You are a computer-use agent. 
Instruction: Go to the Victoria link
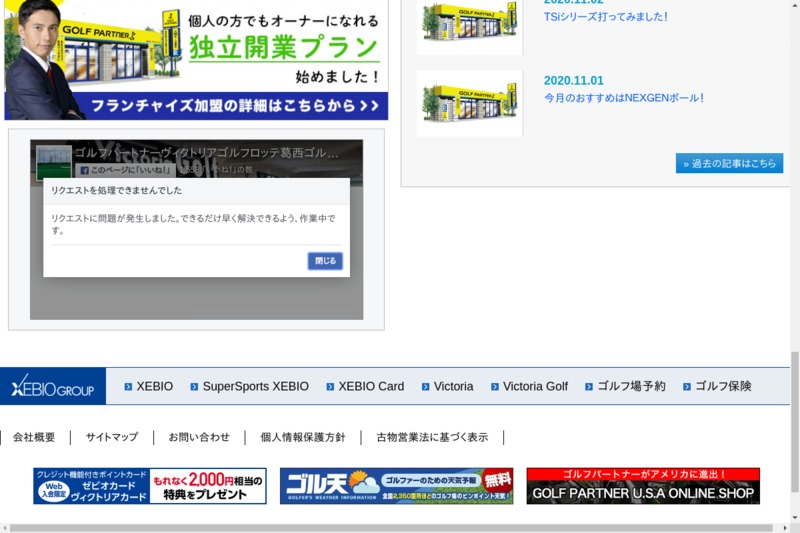454,387
